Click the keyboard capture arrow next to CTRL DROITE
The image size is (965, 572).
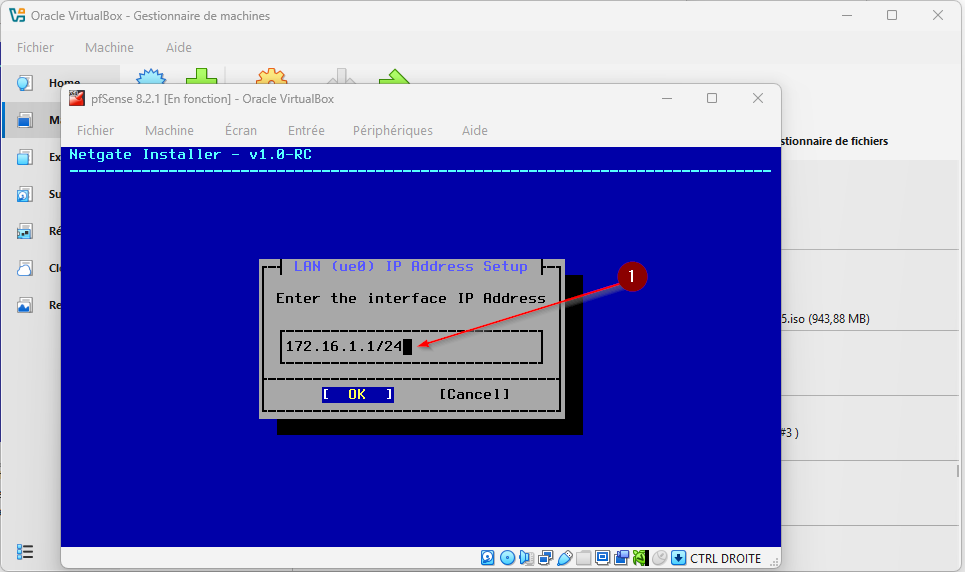[678, 558]
